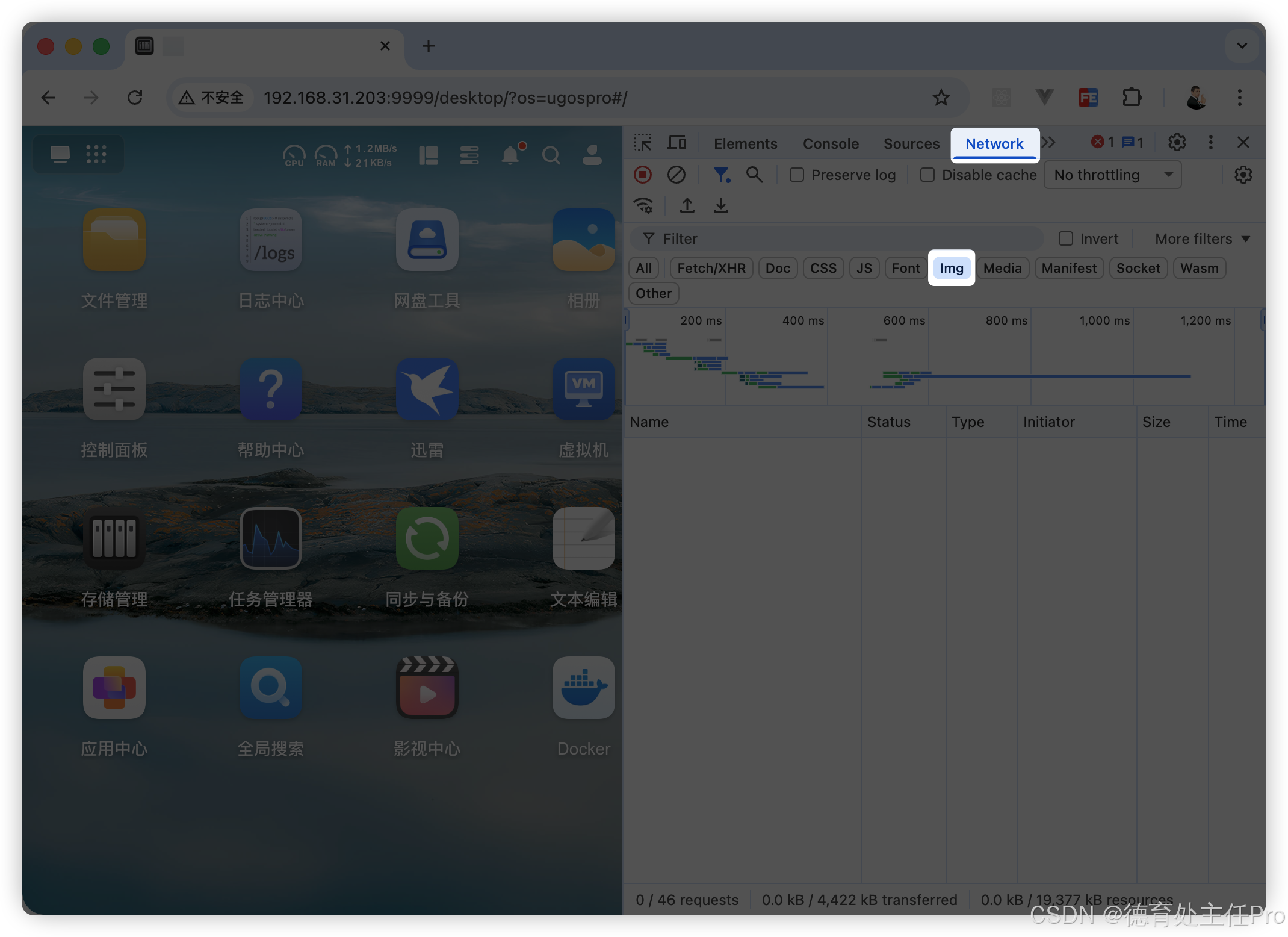Launch the 日志中心 logs app
1288x937 pixels.
click(270, 240)
